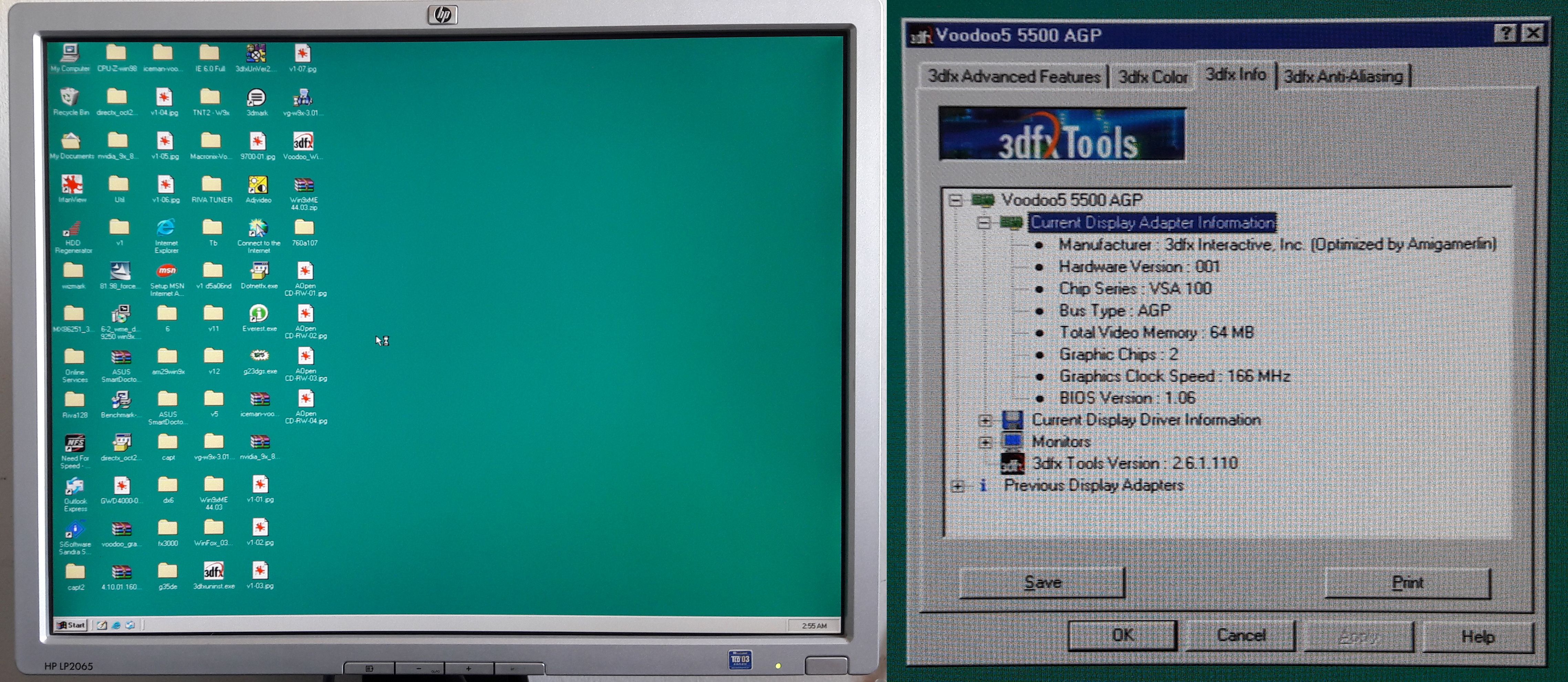
Task: Click the 3dfx Tools logo banner
Action: pyautogui.click(x=1061, y=134)
